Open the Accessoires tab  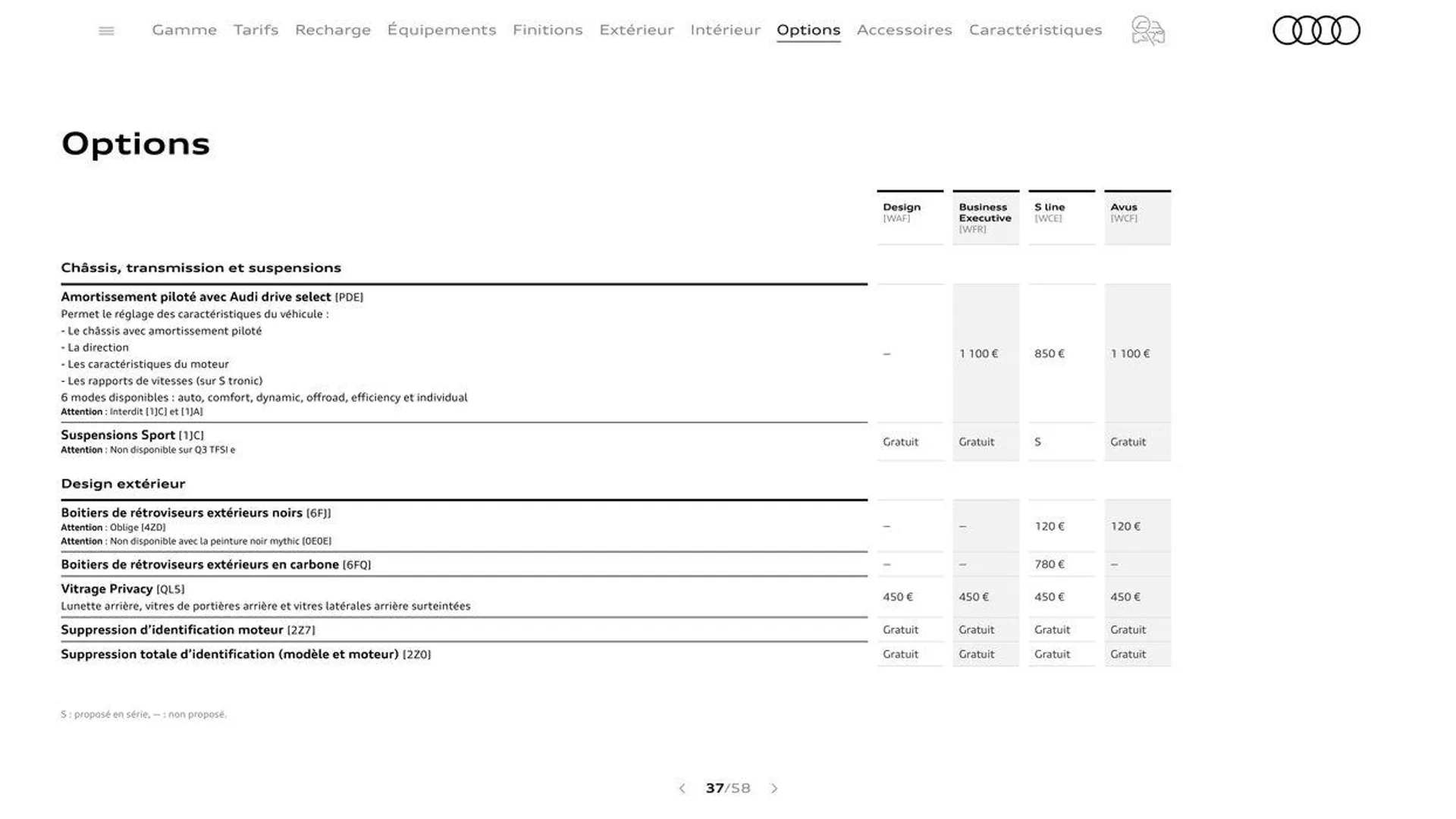[x=904, y=30]
